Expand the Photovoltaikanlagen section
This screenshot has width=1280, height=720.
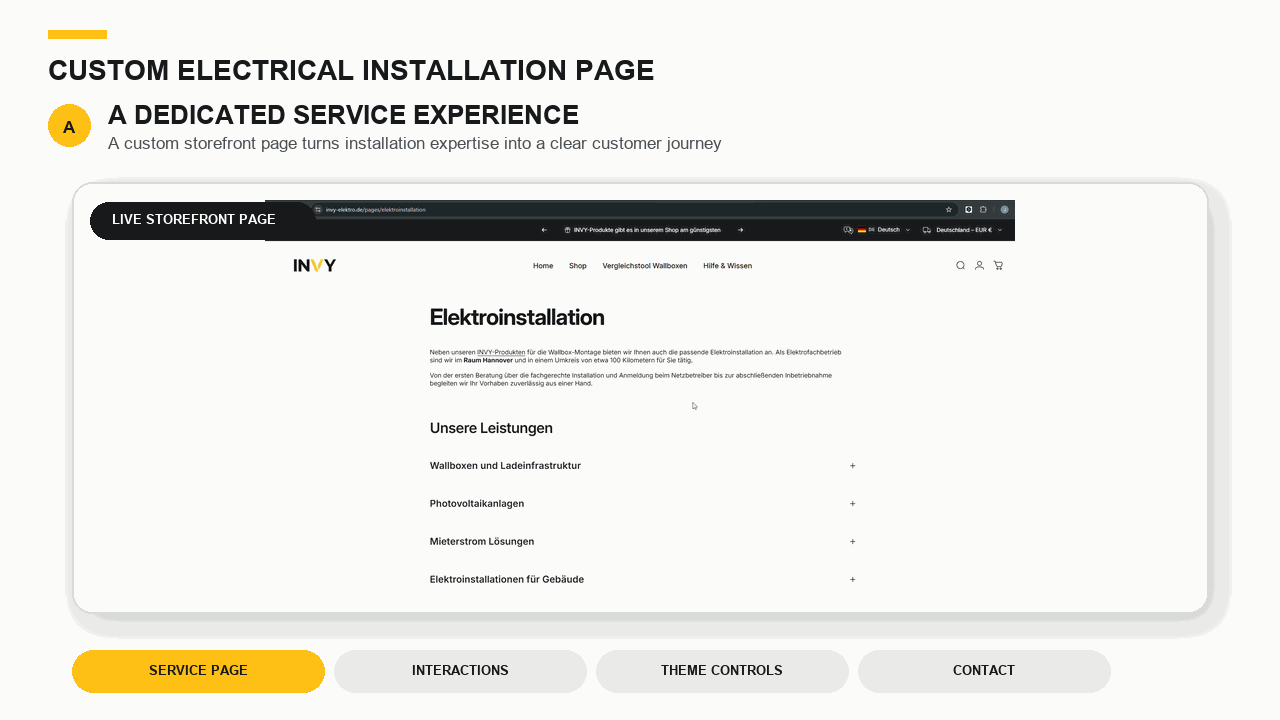(643, 504)
